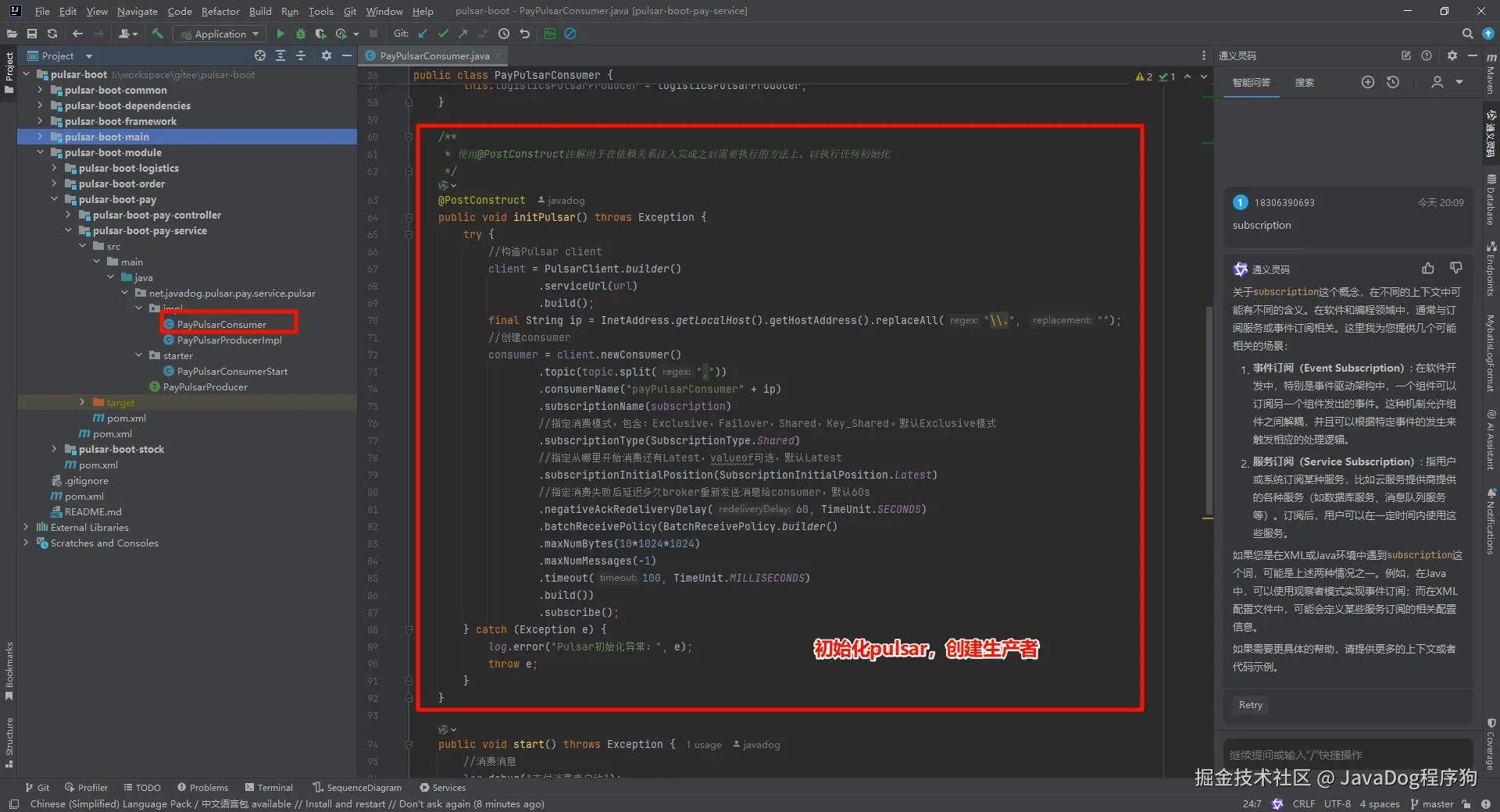The height and width of the screenshot is (812, 1500).
Task: Open the Services tool window
Action: [x=442, y=788]
